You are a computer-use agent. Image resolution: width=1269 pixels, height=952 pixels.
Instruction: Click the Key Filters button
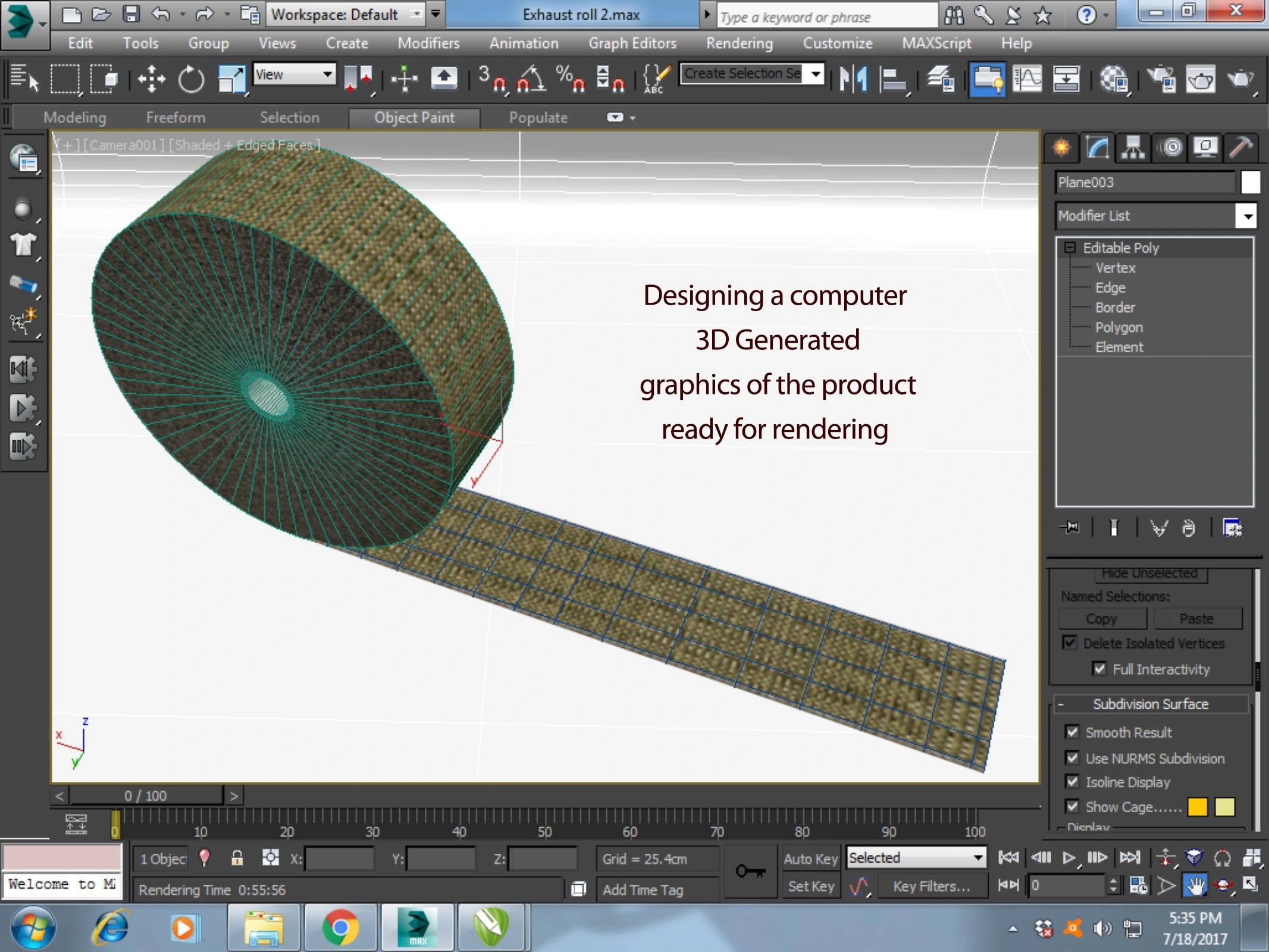(x=931, y=887)
